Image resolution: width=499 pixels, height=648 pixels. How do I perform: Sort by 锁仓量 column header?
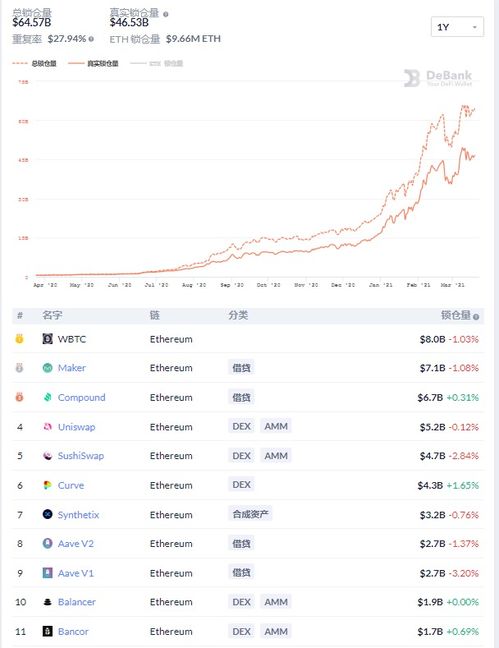pos(459,315)
